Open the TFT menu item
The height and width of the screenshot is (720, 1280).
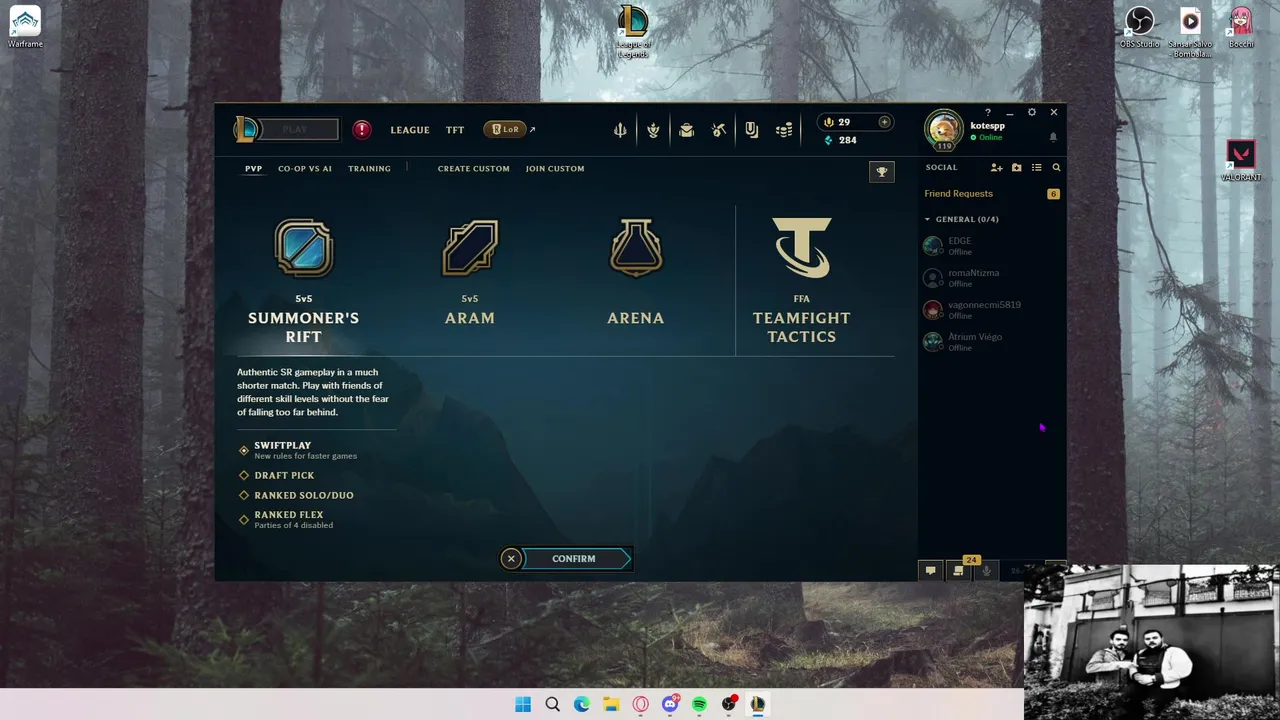click(455, 130)
